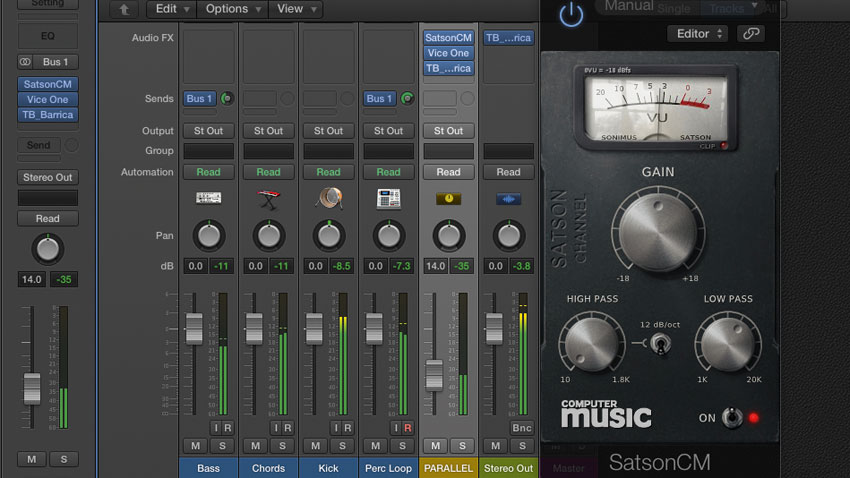Image resolution: width=850 pixels, height=478 pixels.
Task: Click the Bass channel volume fader
Action: pyautogui.click(x=194, y=328)
